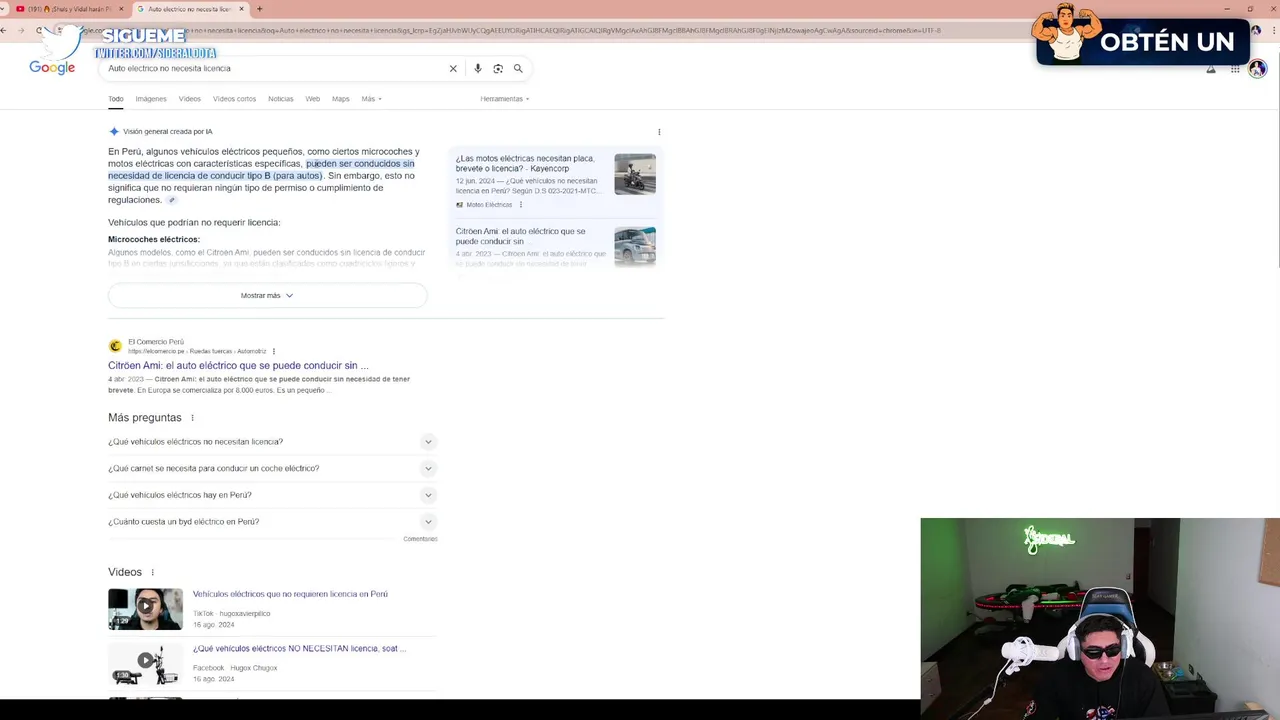Click the source link chip after 'regulaciones'

[x=171, y=200]
